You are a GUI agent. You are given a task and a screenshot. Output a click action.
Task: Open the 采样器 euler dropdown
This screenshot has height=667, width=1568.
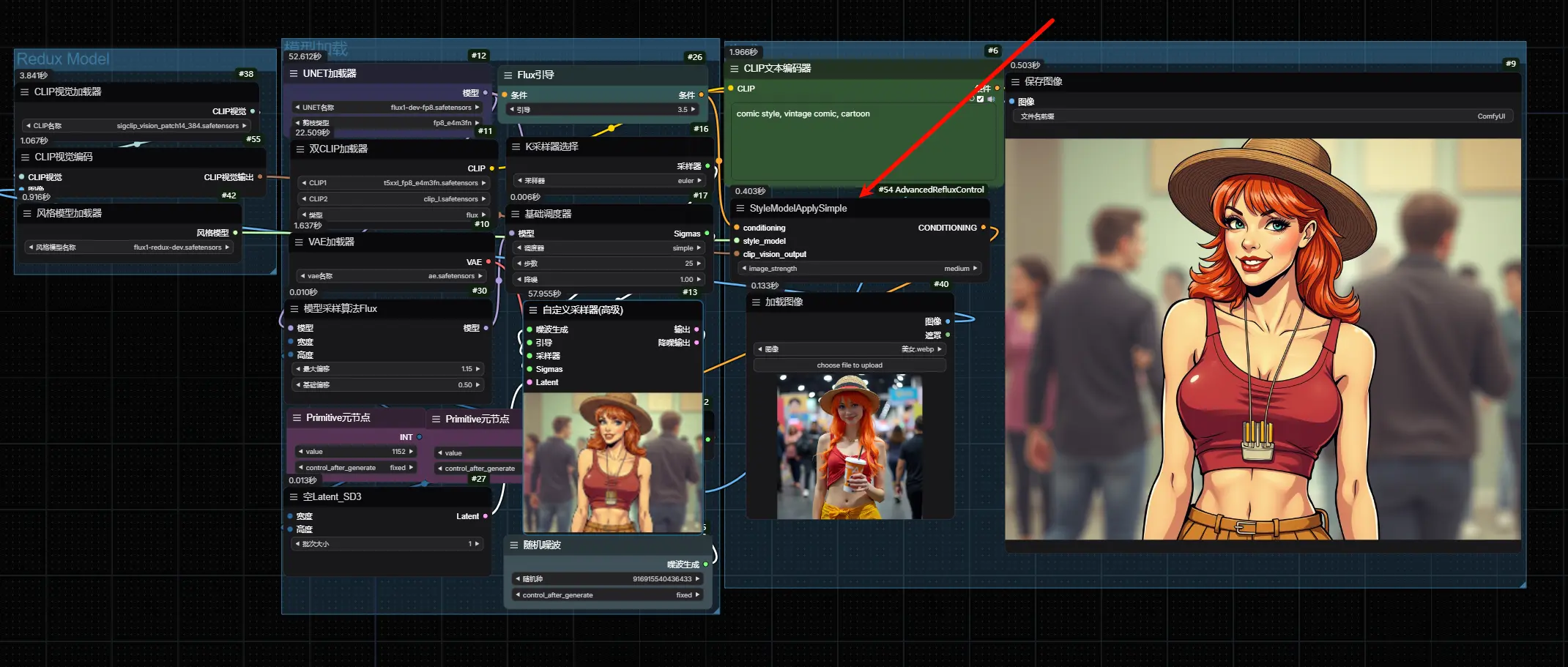[x=609, y=181]
